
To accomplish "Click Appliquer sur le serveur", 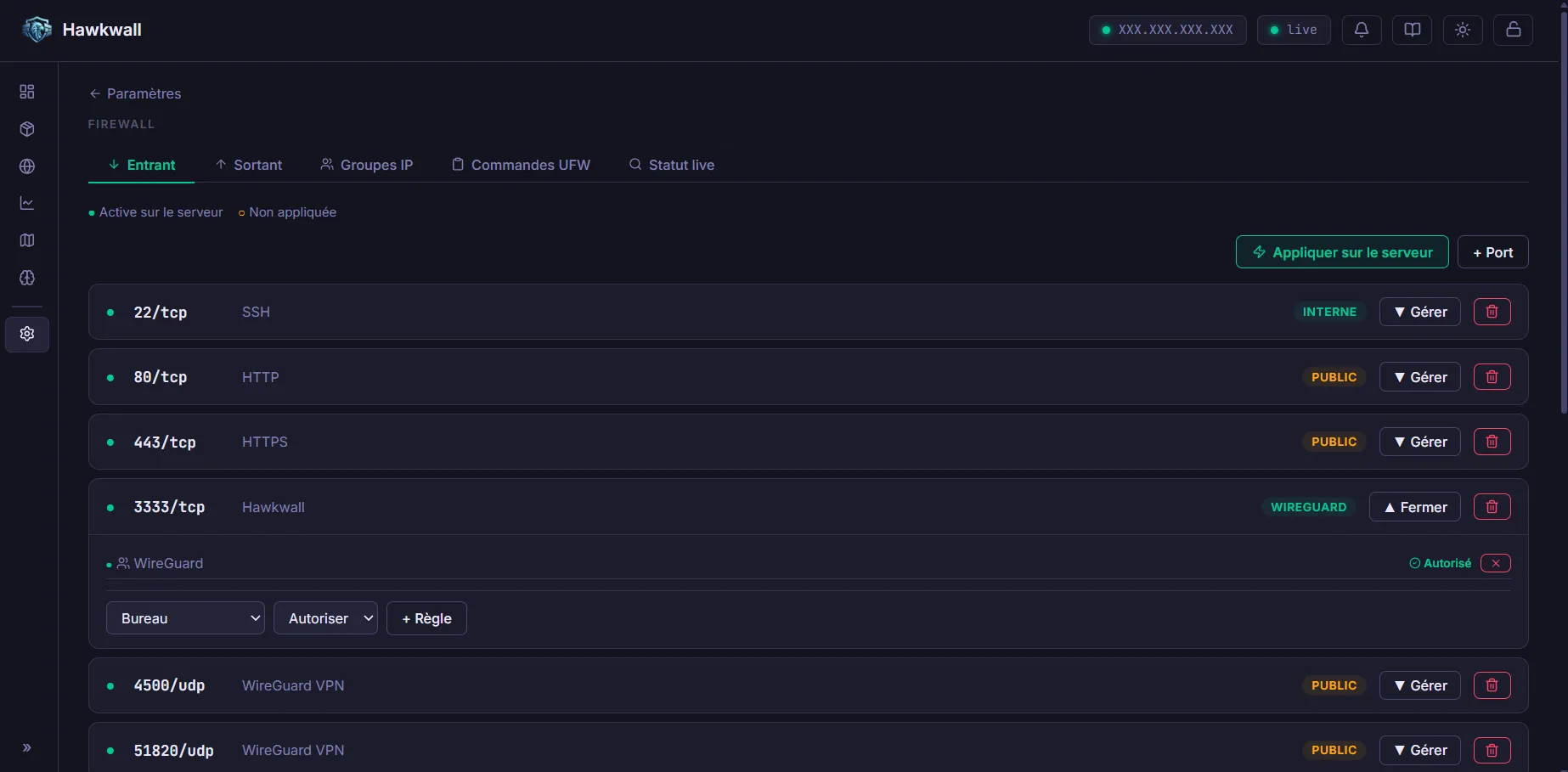I will tap(1342, 252).
